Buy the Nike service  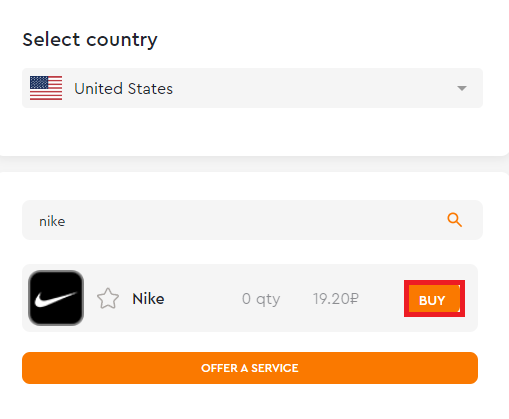tap(434, 299)
